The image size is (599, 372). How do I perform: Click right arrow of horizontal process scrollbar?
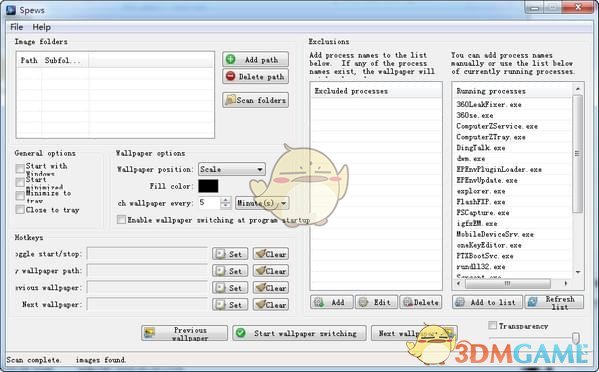(x=566, y=283)
